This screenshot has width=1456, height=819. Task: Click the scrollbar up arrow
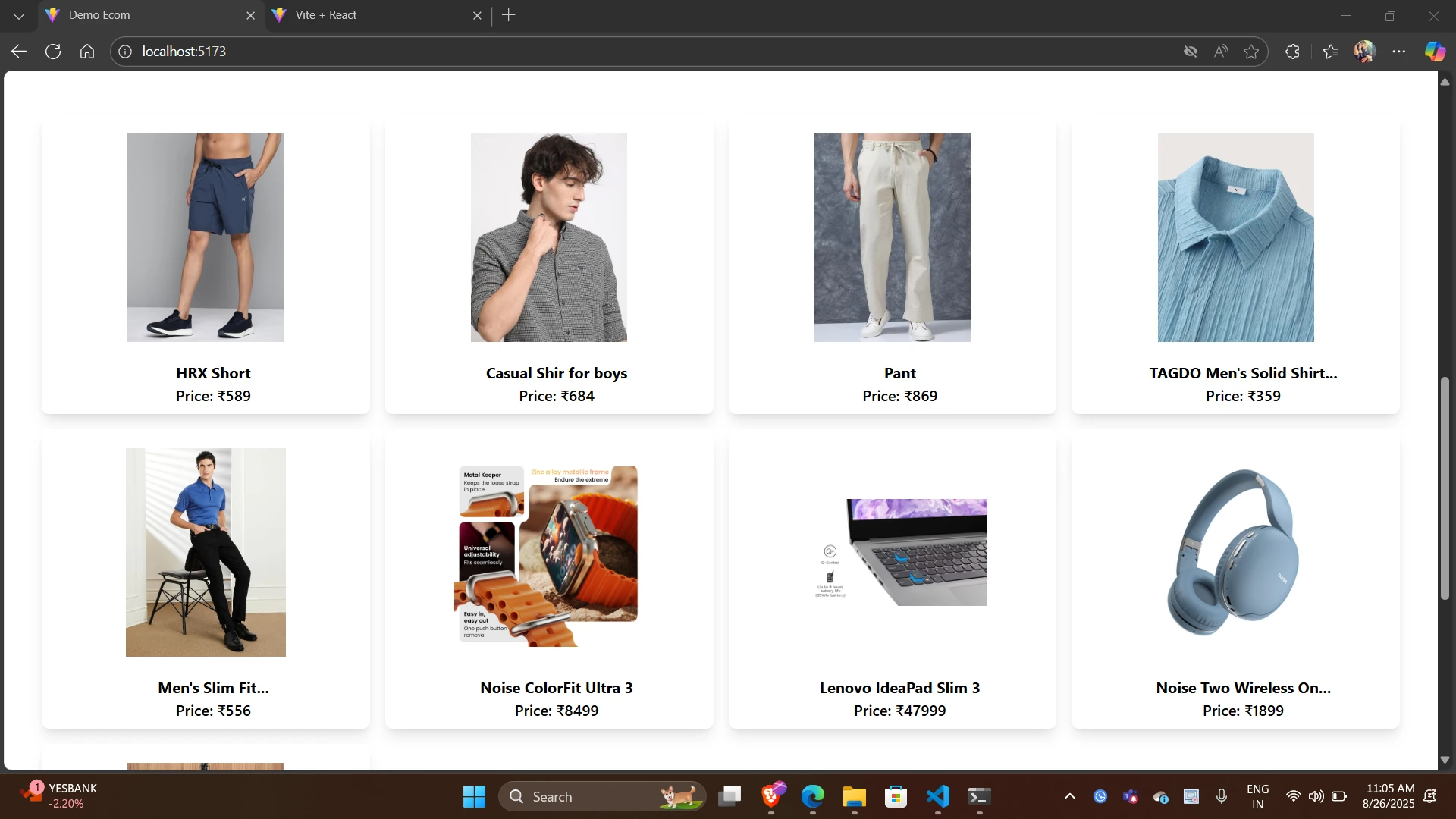(1445, 81)
